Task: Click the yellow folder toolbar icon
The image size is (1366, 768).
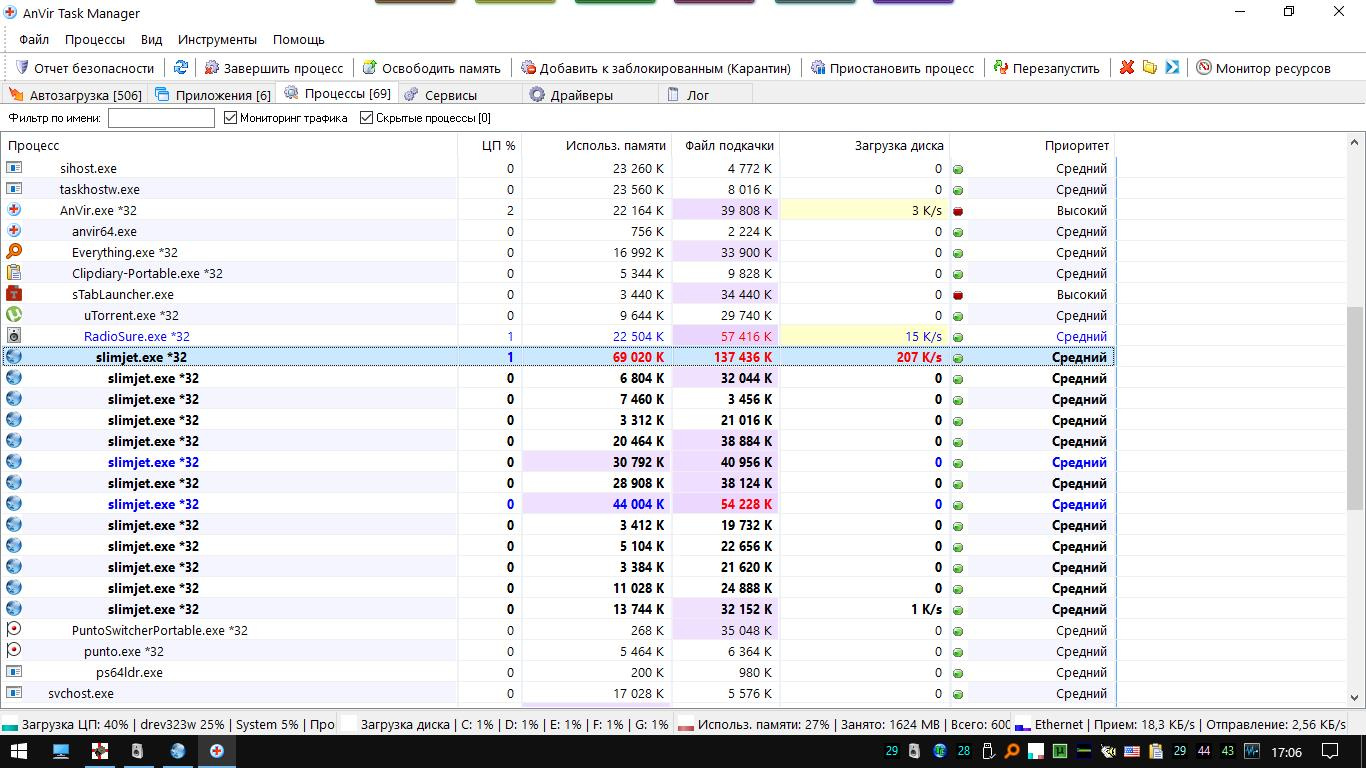Action: tap(1150, 67)
